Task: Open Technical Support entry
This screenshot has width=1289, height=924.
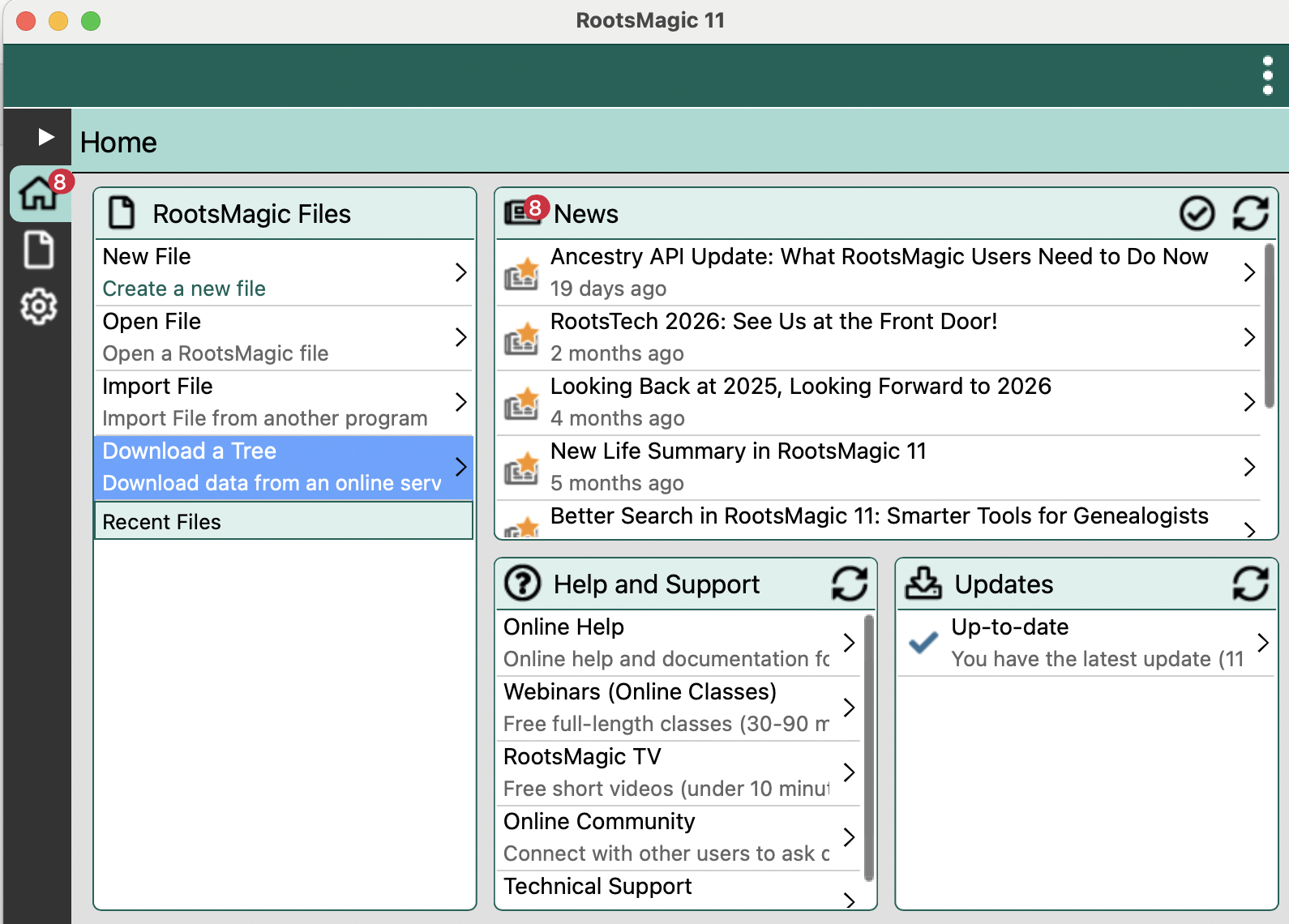Action: (679, 890)
